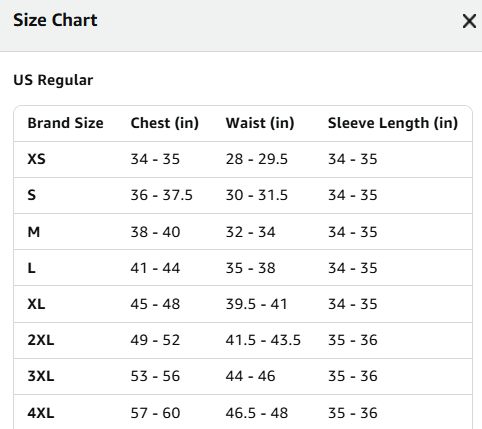Click the Brand Size column header
Viewport: 482px width, 429px height.
65,123
